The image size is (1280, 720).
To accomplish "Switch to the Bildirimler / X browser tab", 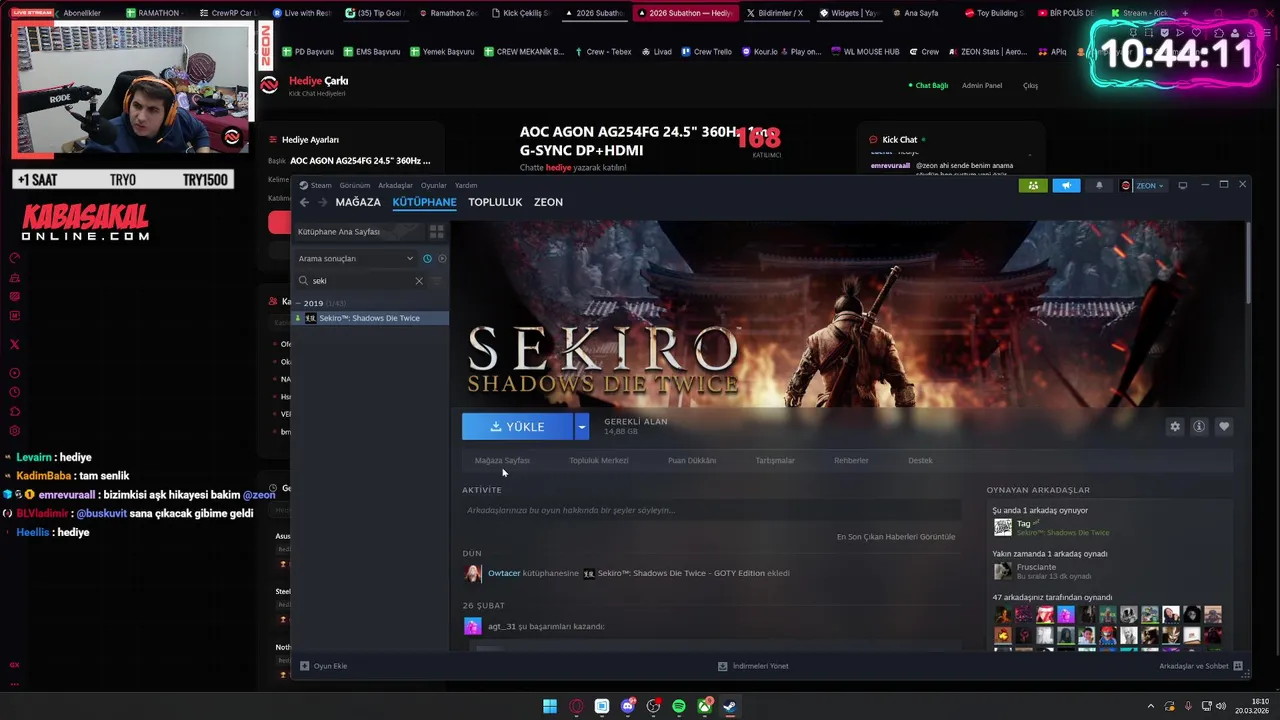I will tap(775, 13).
